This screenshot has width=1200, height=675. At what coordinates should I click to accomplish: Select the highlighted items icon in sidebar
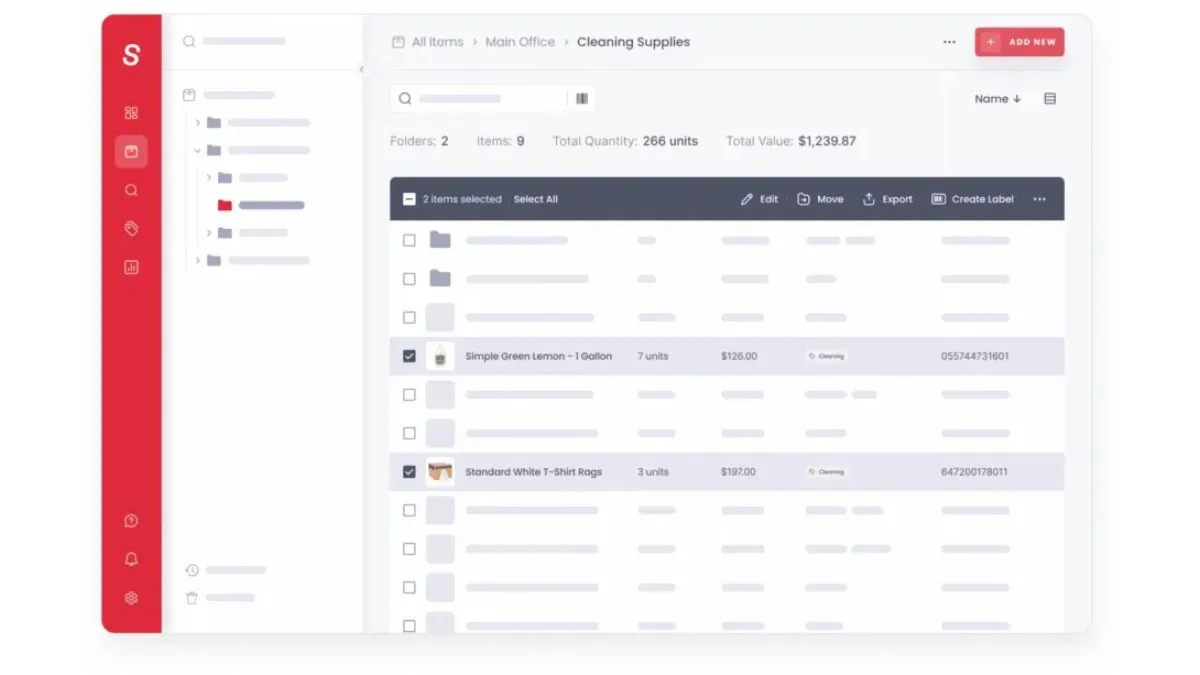131,152
